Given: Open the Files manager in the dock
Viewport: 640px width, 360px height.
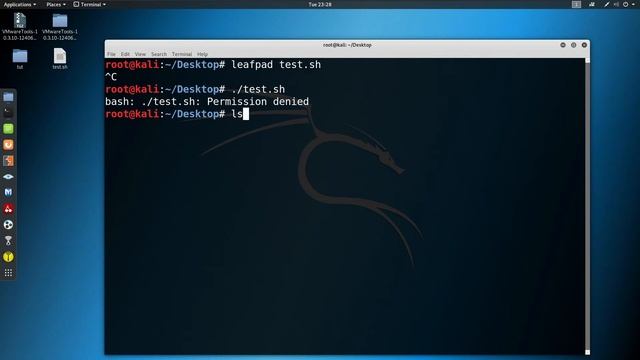Looking at the screenshot, I should (8, 97).
